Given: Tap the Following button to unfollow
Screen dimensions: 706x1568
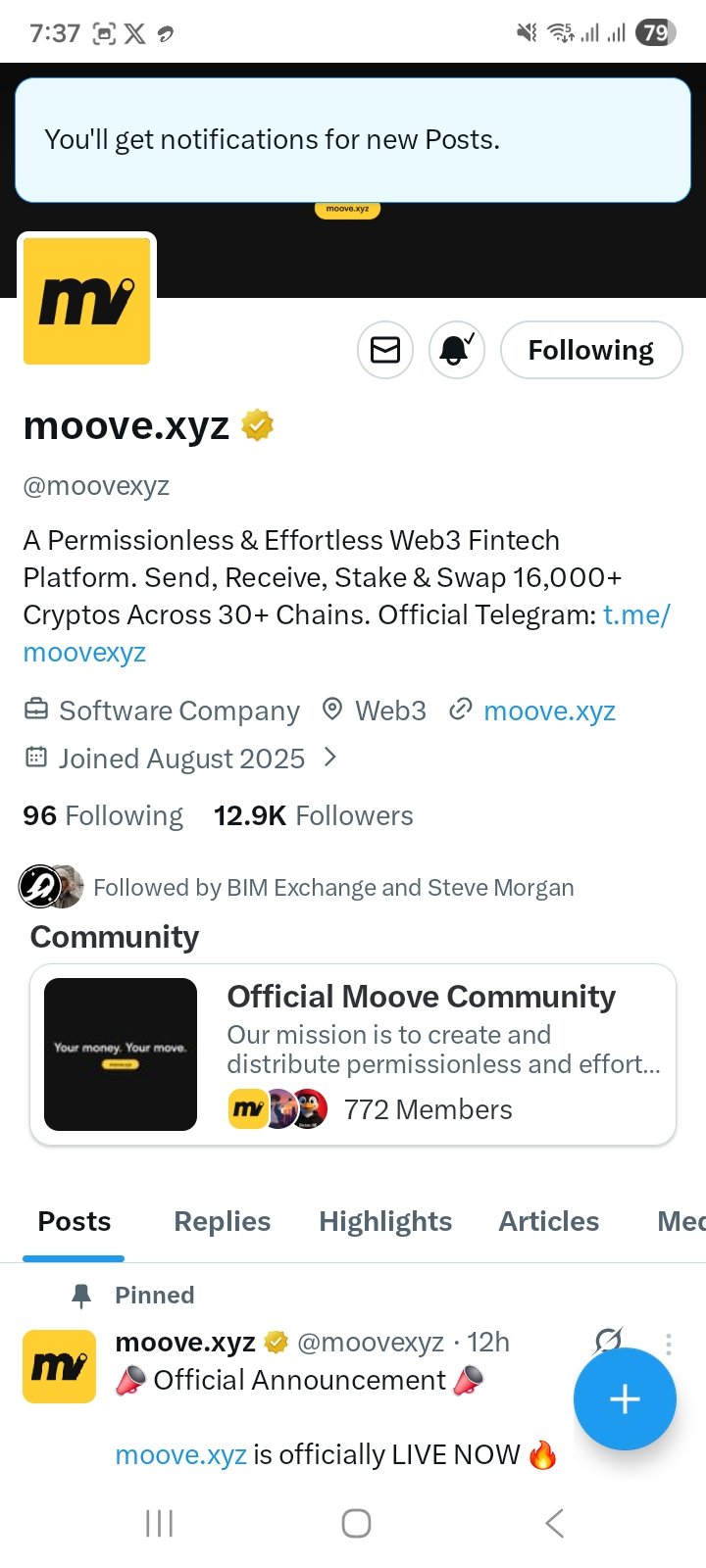Looking at the screenshot, I should click(591, 350).
